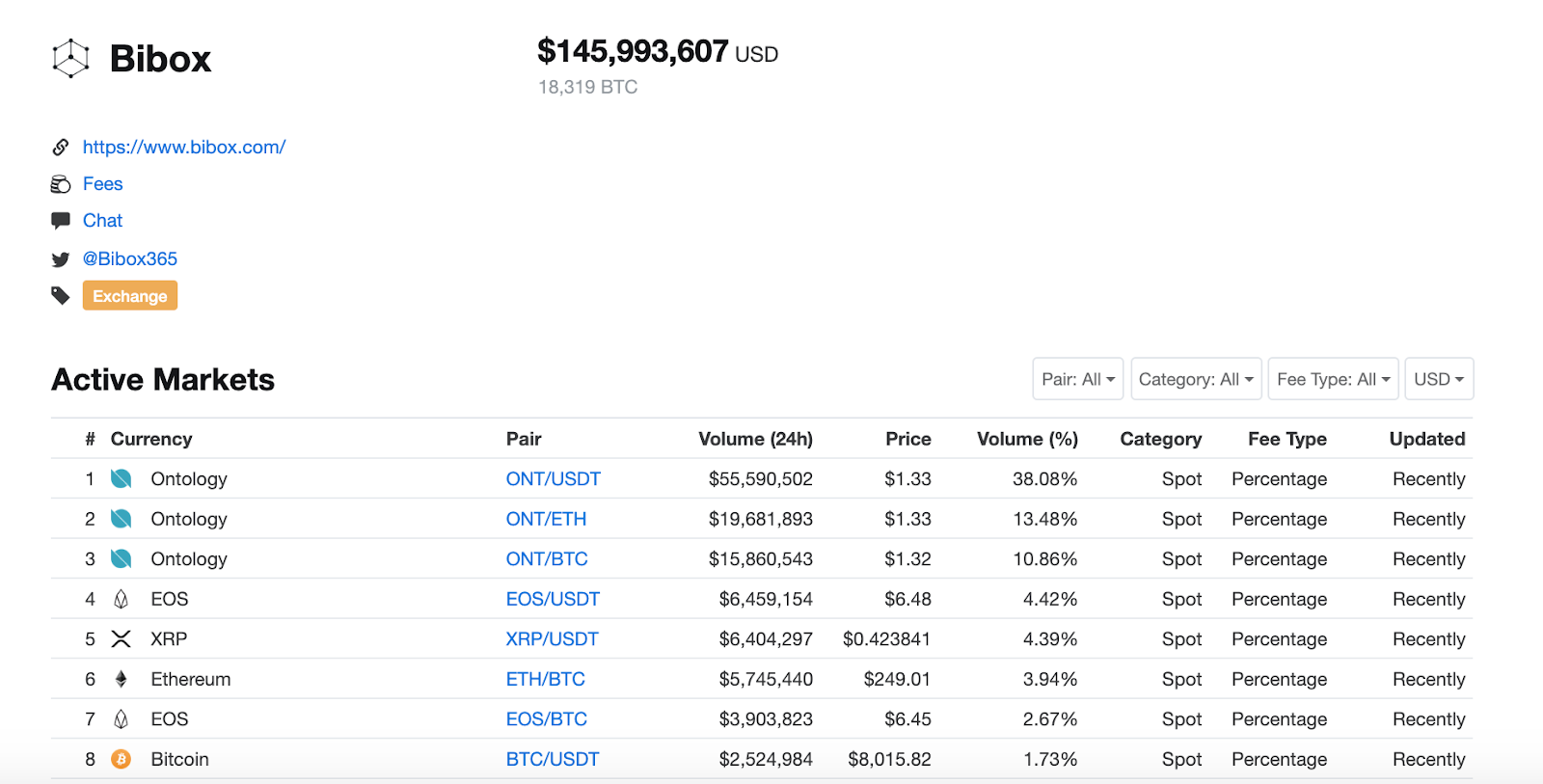Screen dimensions: 1543x784
Task: Change currency with the USD dropdown
Action: [x=1439, y=379]
